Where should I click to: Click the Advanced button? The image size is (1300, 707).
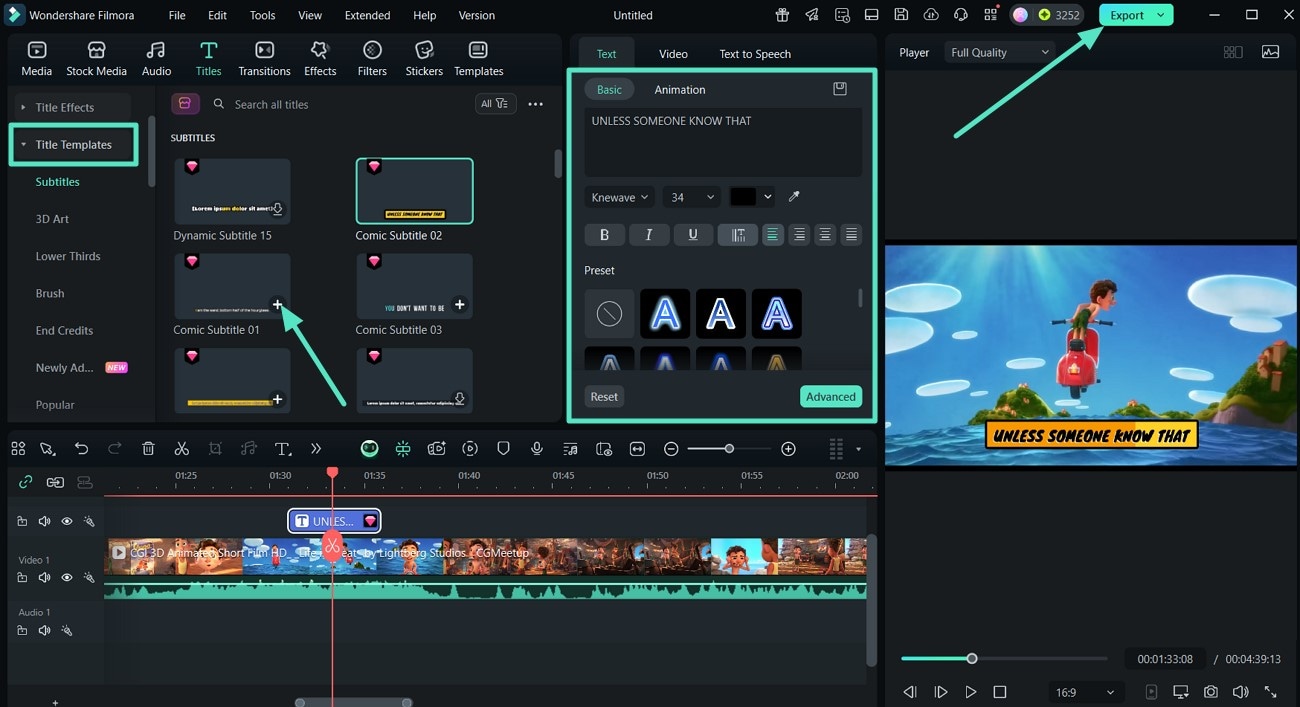pyautogui.click(x=831, y=397)
